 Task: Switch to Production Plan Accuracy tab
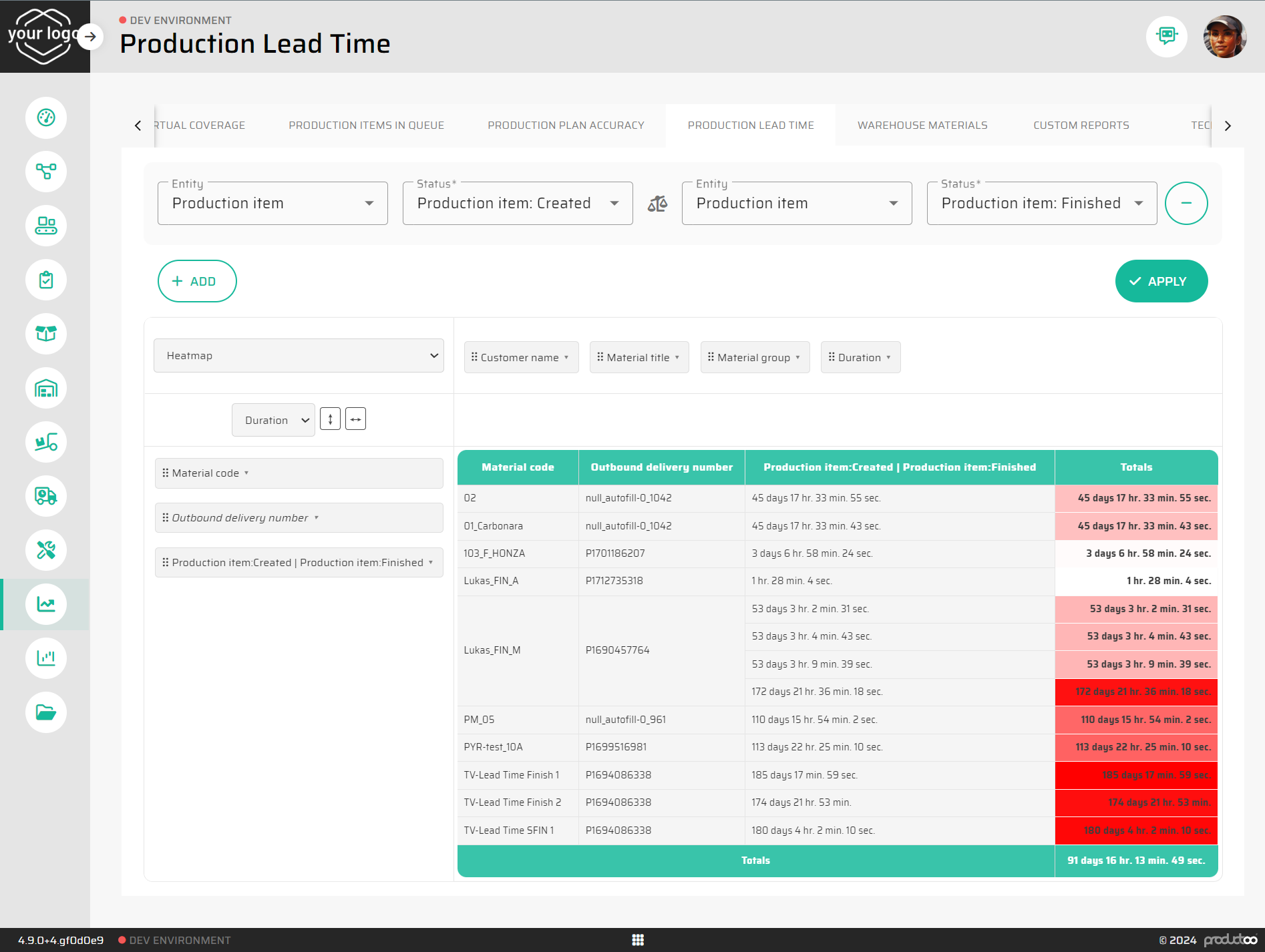tap(566, 126)
